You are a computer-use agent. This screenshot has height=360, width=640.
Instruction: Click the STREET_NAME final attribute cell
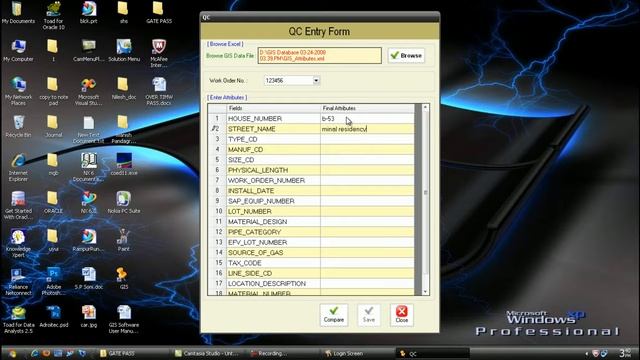(367, 129)
